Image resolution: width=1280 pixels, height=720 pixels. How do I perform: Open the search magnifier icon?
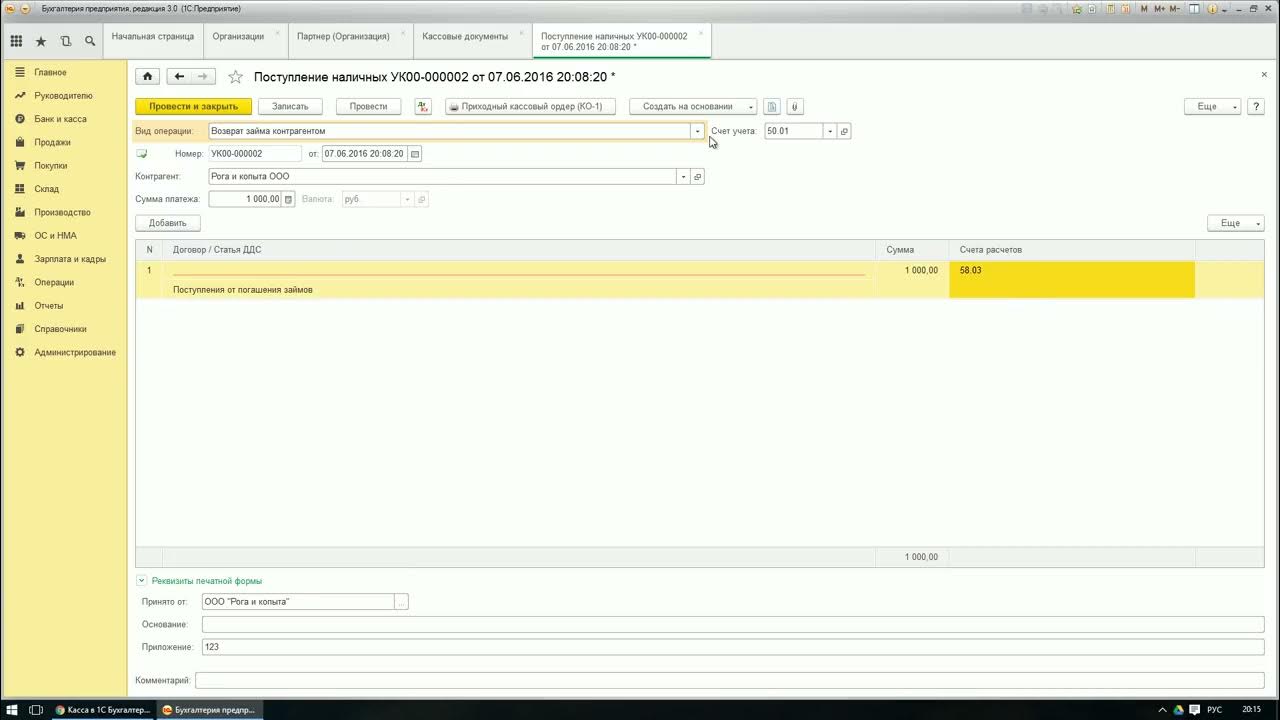pos(90,41)
